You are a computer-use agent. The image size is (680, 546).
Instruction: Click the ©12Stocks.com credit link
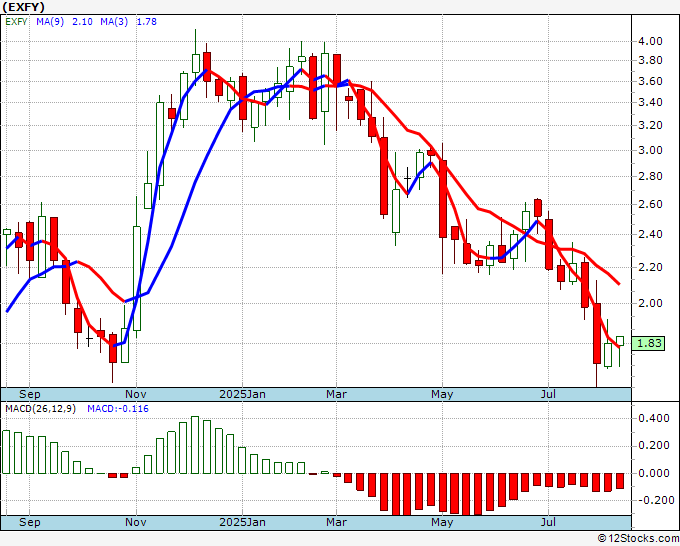click(x=638, y=539)
